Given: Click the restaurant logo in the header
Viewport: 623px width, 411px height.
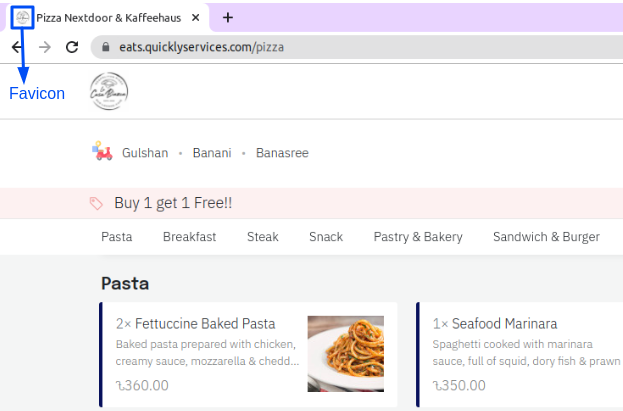Looking at the screenshot, I should click(109, 92).
